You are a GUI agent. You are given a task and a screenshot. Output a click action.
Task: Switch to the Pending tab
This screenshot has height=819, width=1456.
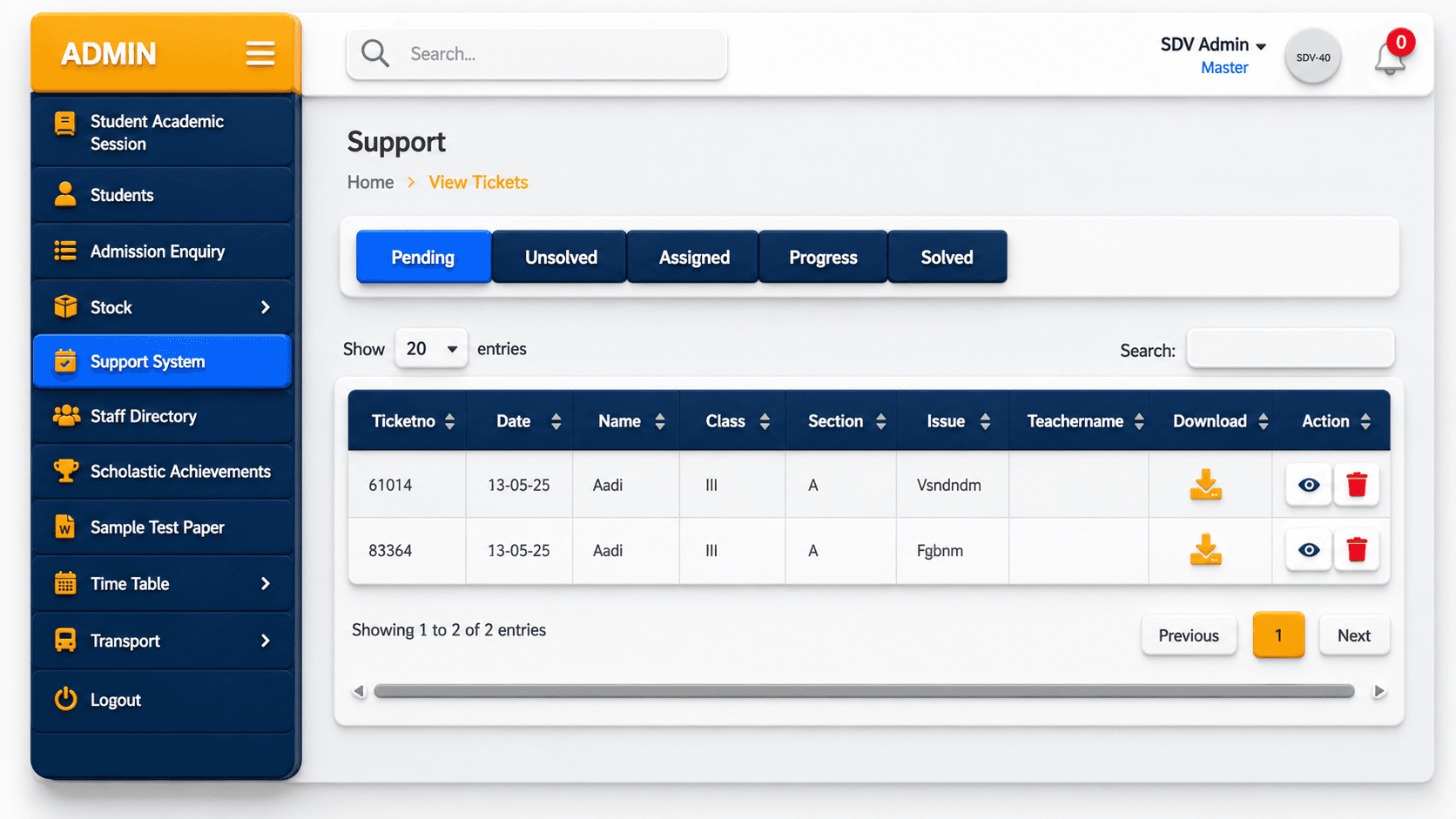(423, 257)
